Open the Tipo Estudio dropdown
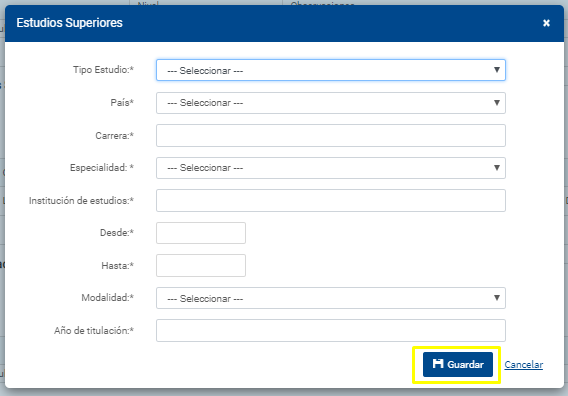 tap(331, 70)
